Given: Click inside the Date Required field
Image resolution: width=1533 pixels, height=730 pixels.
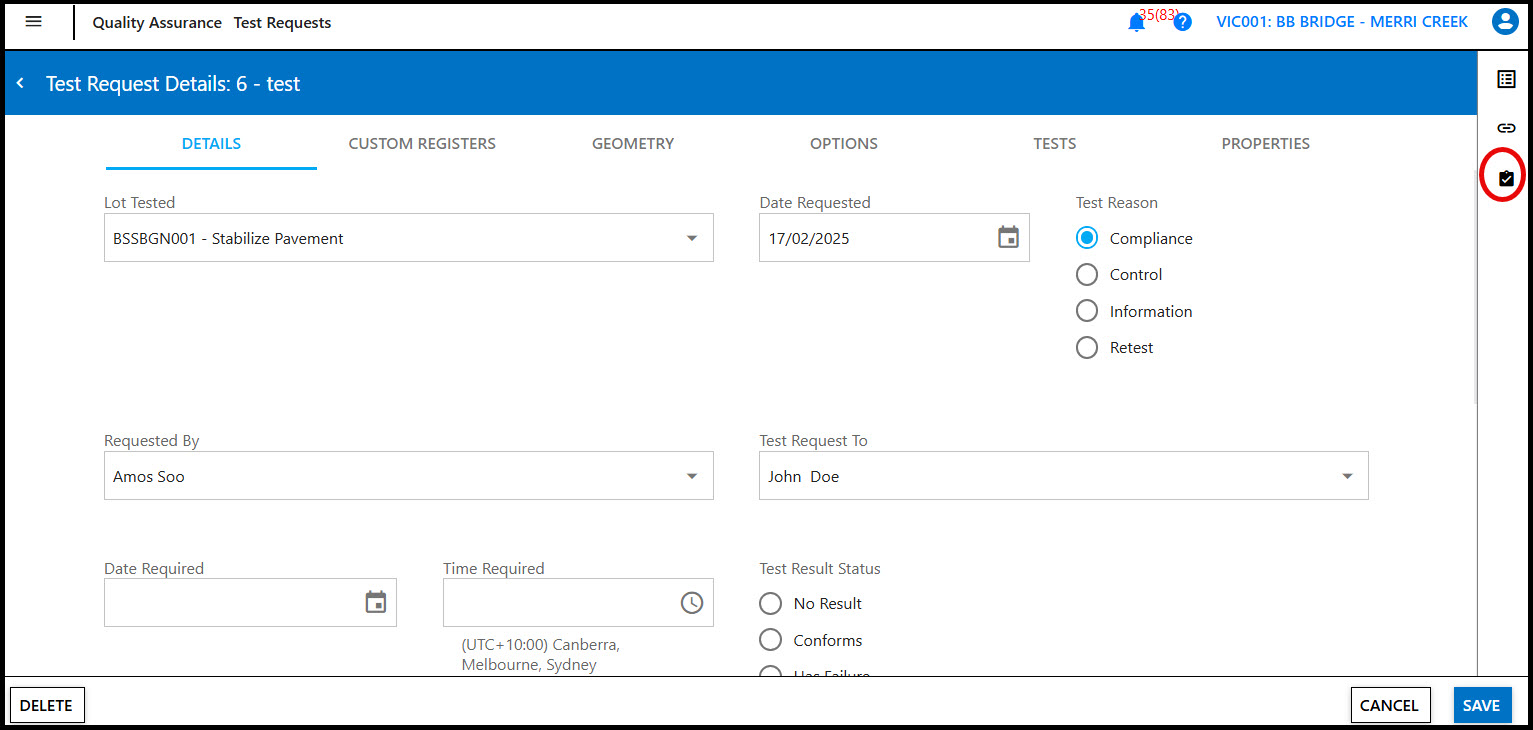Looking at the screenshot, I should pyautogui.click(x=230, y=603).
